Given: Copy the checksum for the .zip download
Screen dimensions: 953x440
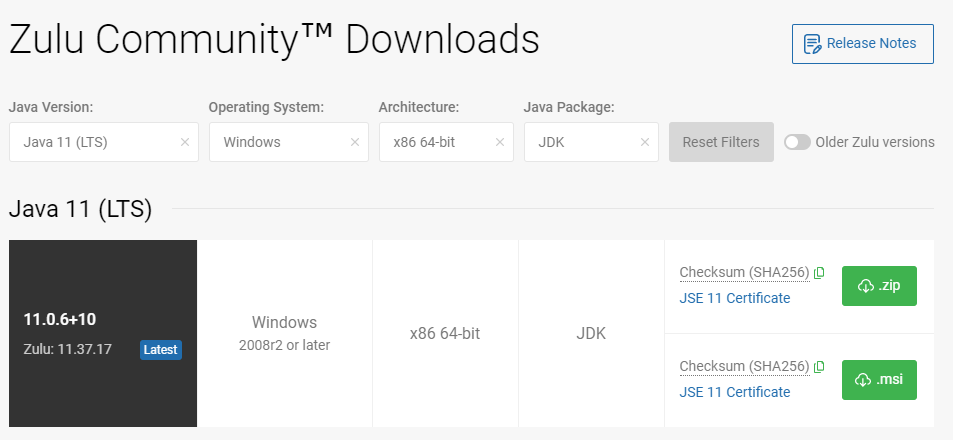Looking at the screenshot, I should [819, 273].
